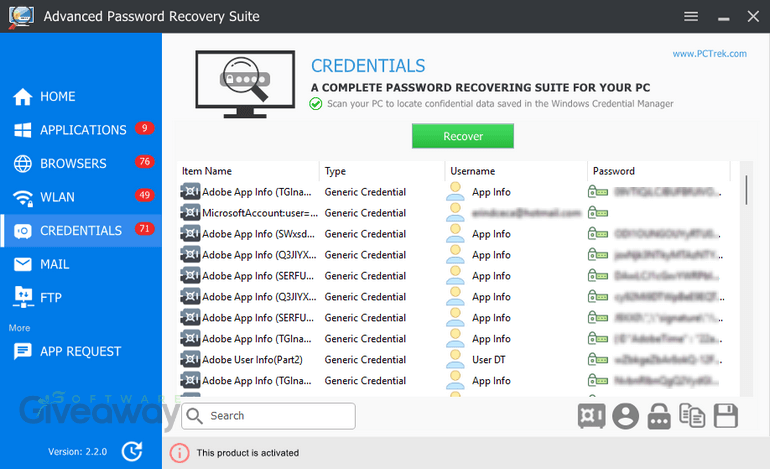Click the Home house icon
The image size is (770, 469).
(x=23, y=97)
